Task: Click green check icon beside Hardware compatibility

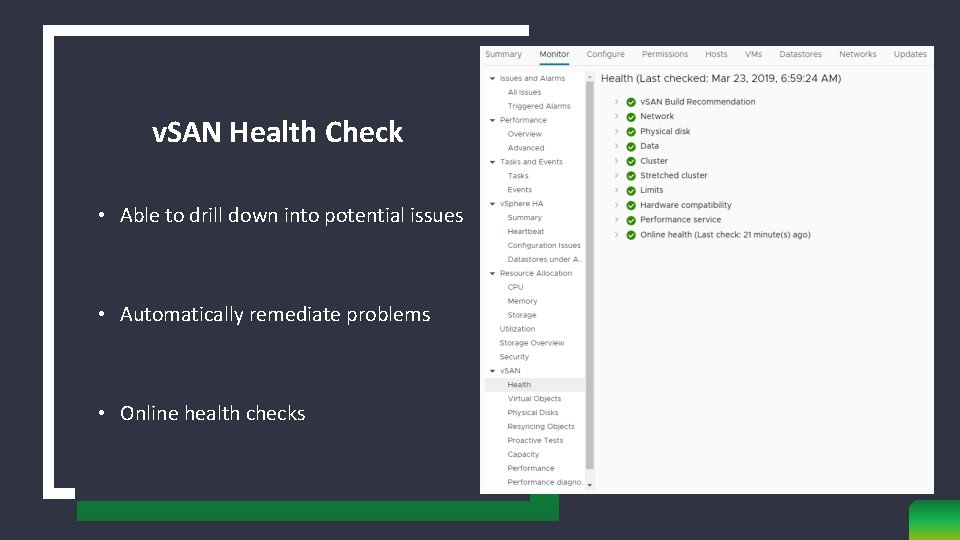Action: pyautogui.click(x=631, y=205)
